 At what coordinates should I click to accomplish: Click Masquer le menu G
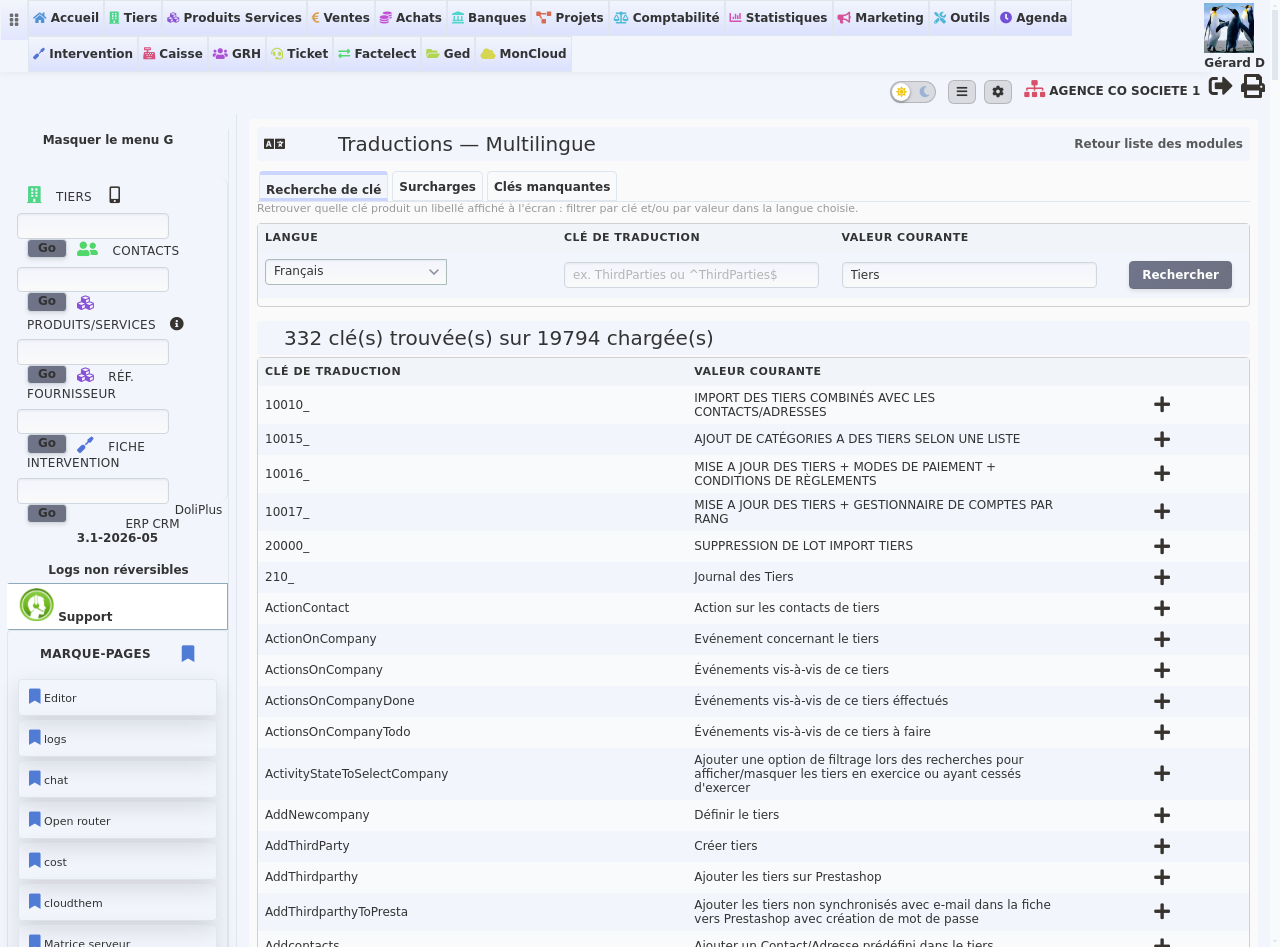108,140
